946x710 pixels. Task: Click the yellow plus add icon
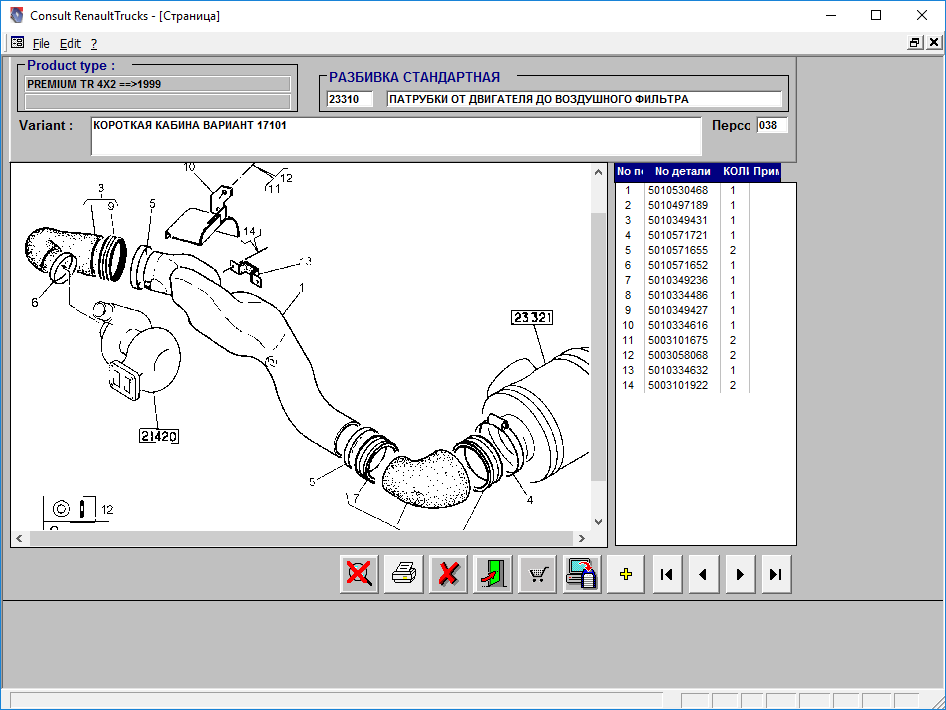coord(626,575)
